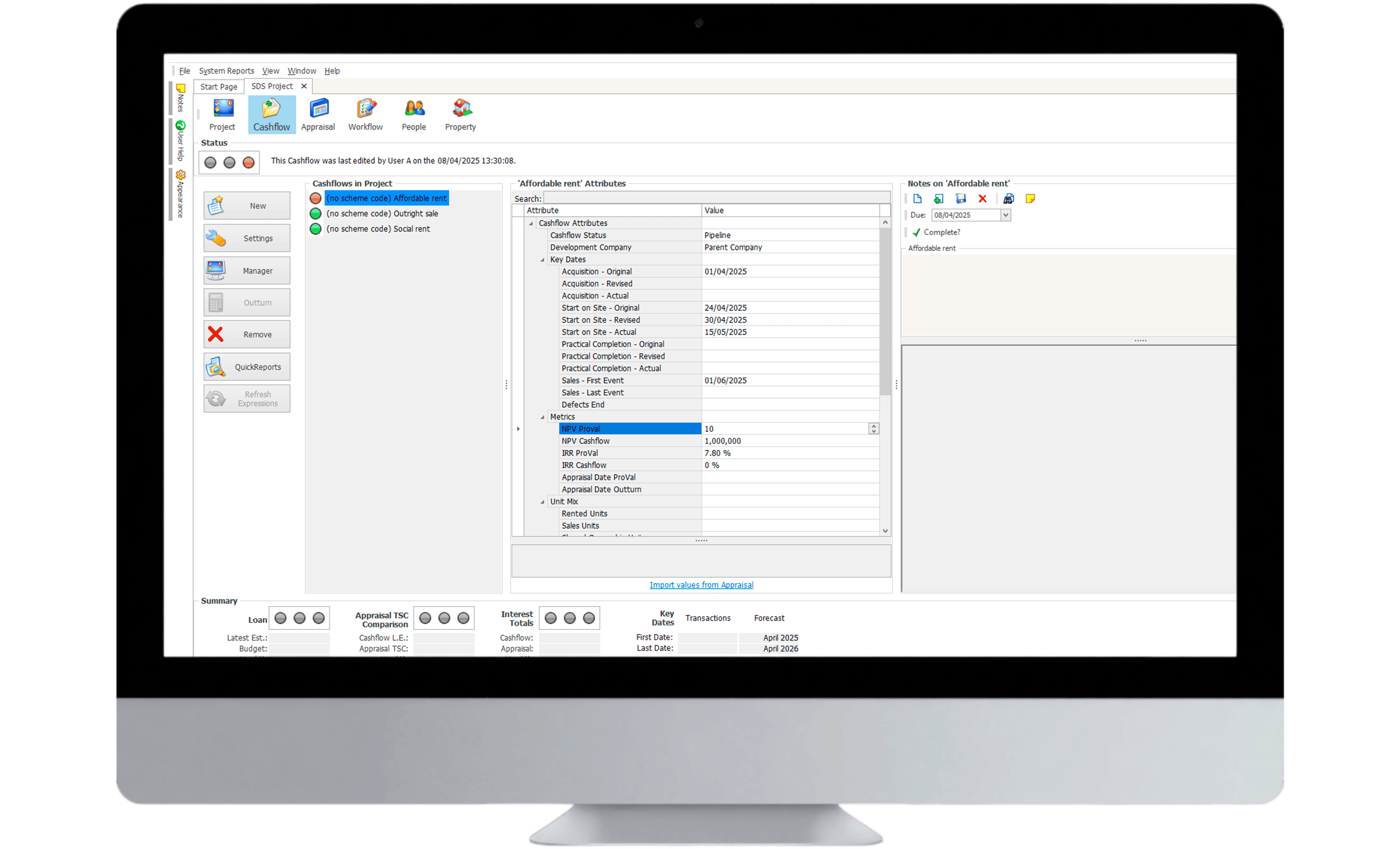Collapse the Key Dates attribute group
Image resolution: width=1400 pixels, height=849 pixels.
pyautogui.click(x=543, y=259)
